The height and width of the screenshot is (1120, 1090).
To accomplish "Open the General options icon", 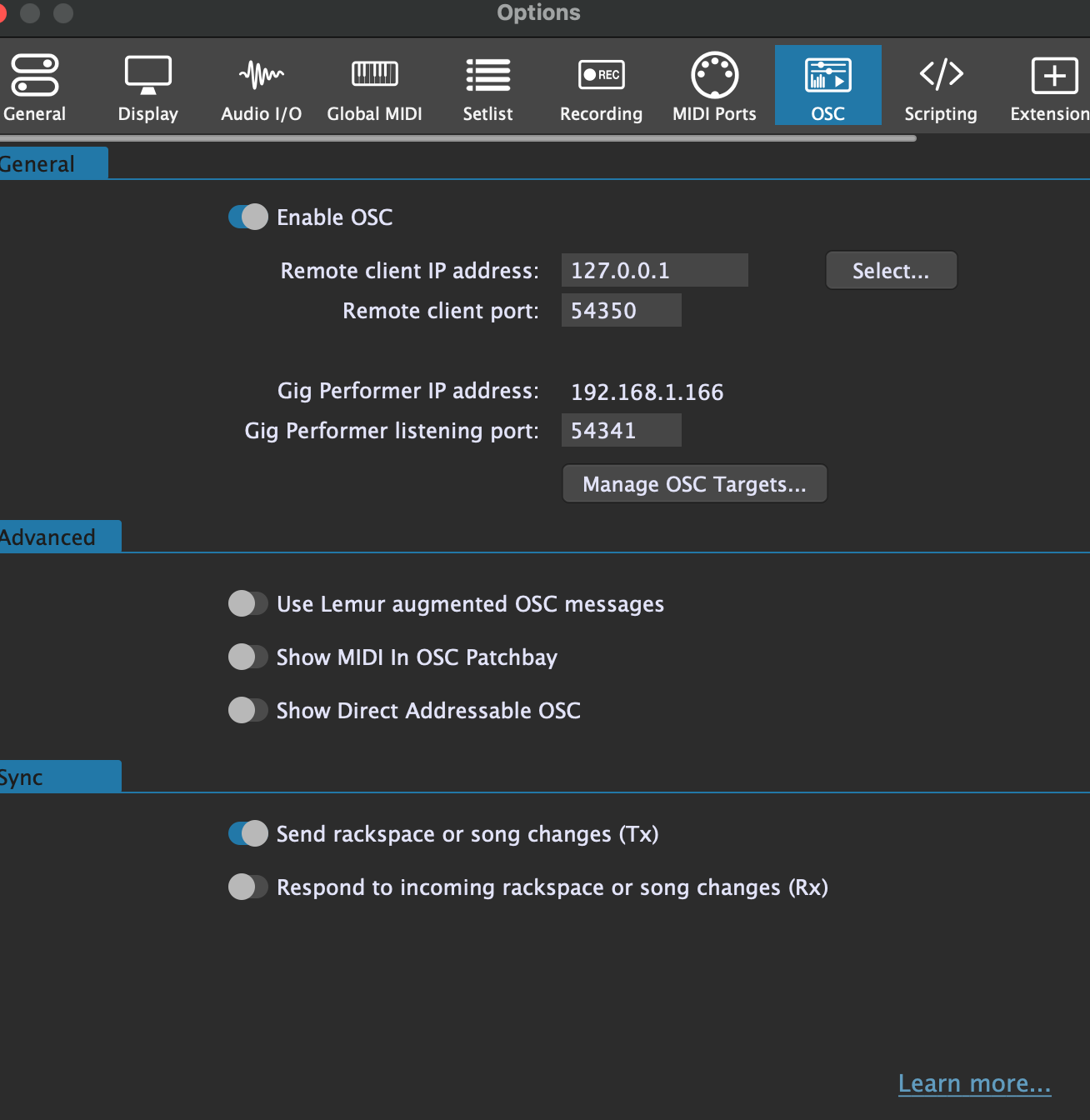I will (x=34, y=77).
